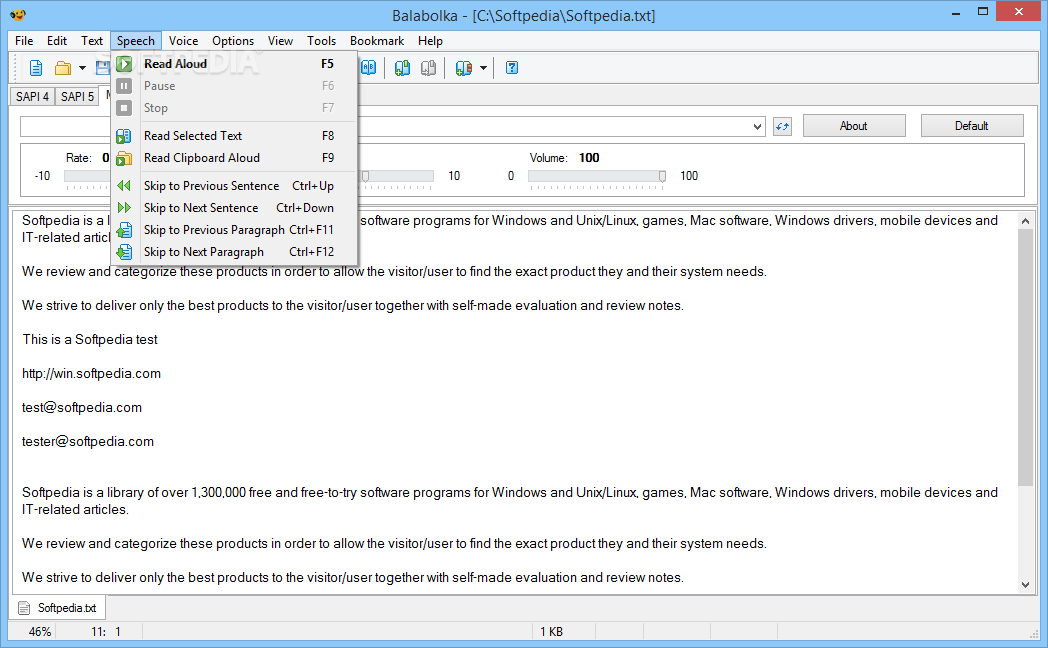The image size is (1048, 648).
Task: Click the Pitch slider thumb
Action: (366, 176)
